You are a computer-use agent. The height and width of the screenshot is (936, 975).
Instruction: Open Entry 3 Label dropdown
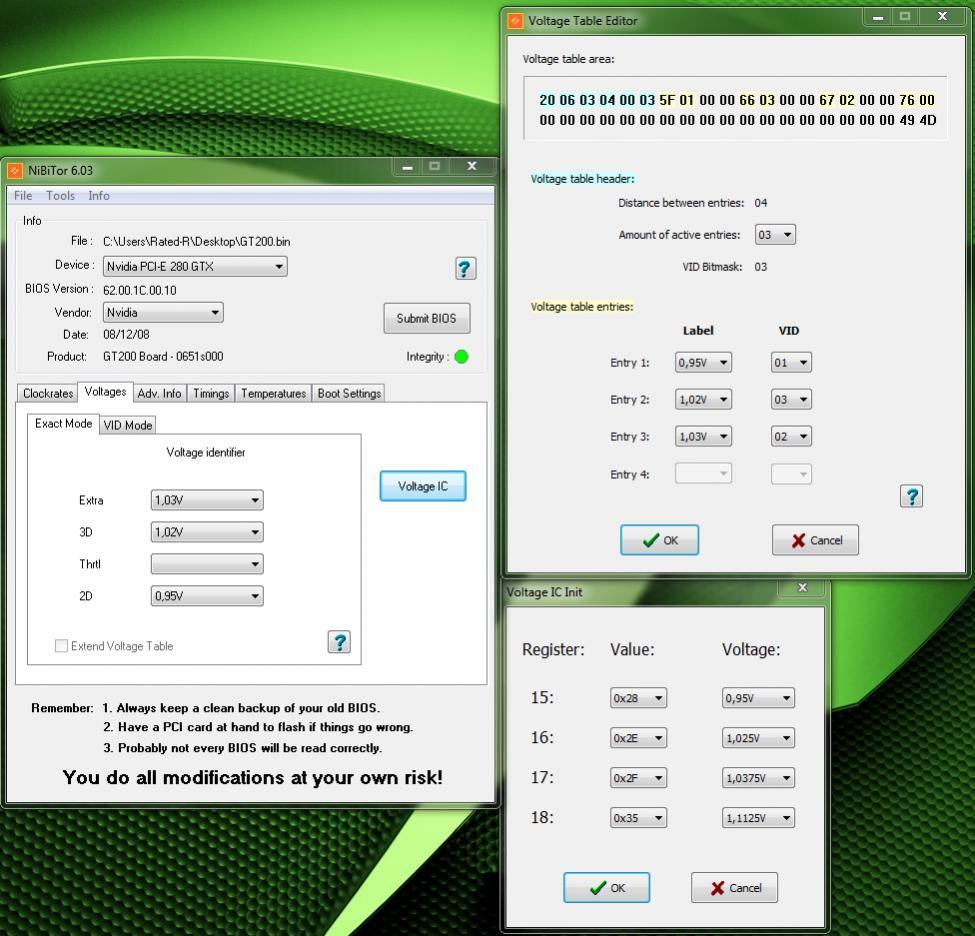(x=703, y=437)
